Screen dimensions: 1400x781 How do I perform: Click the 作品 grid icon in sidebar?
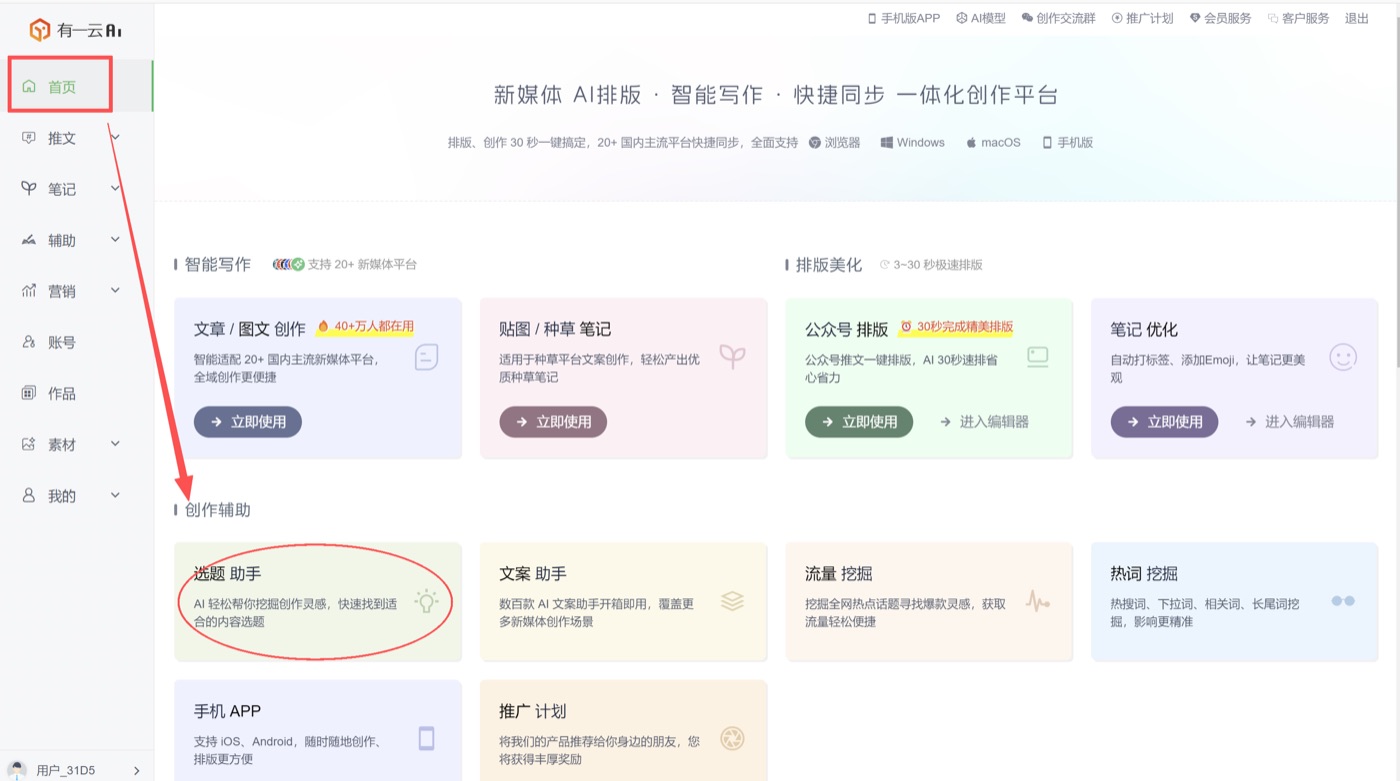tap(29, 393)
